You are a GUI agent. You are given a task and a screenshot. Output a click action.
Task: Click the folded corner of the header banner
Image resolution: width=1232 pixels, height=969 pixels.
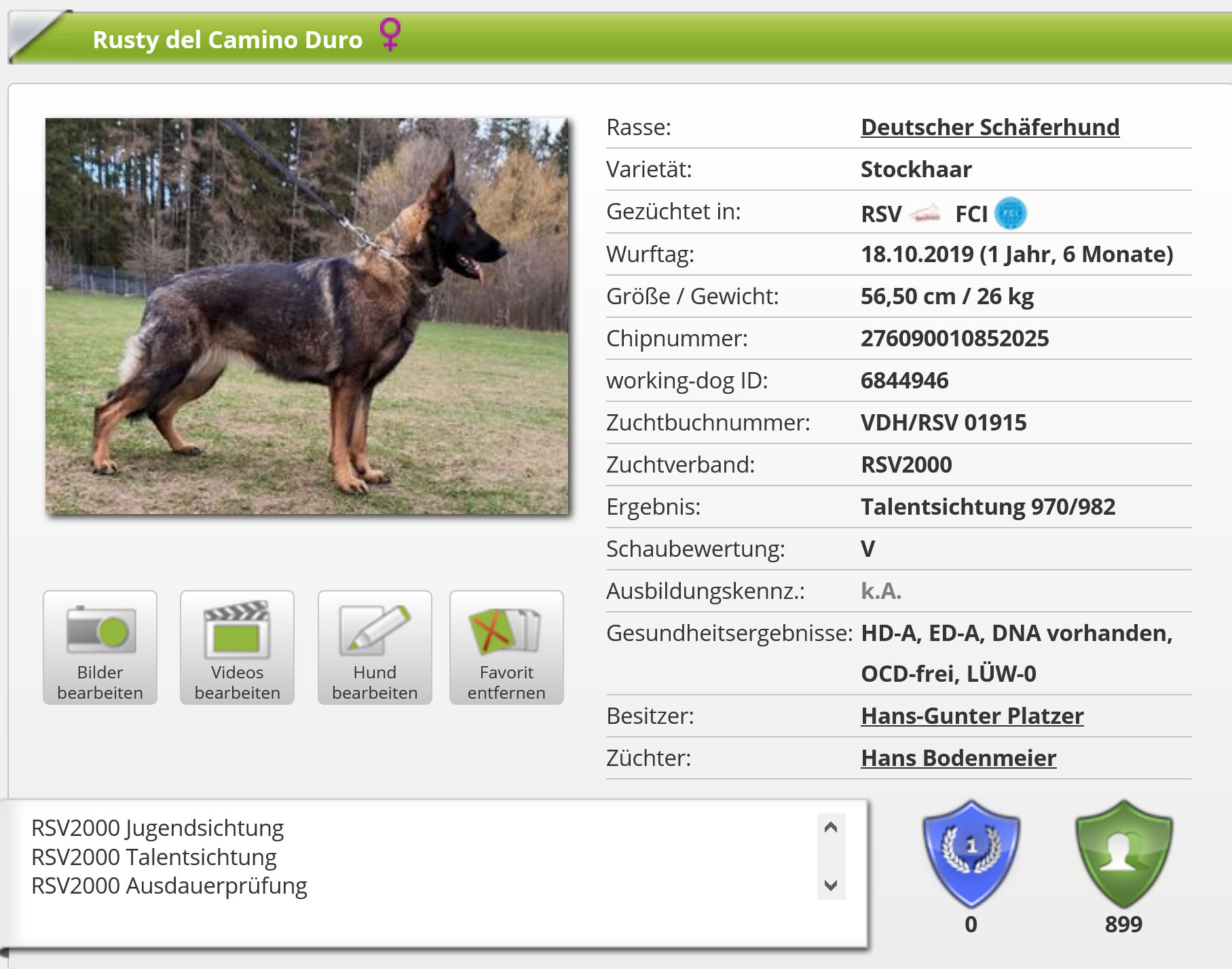pyautogui.click(x=37, y=37)
